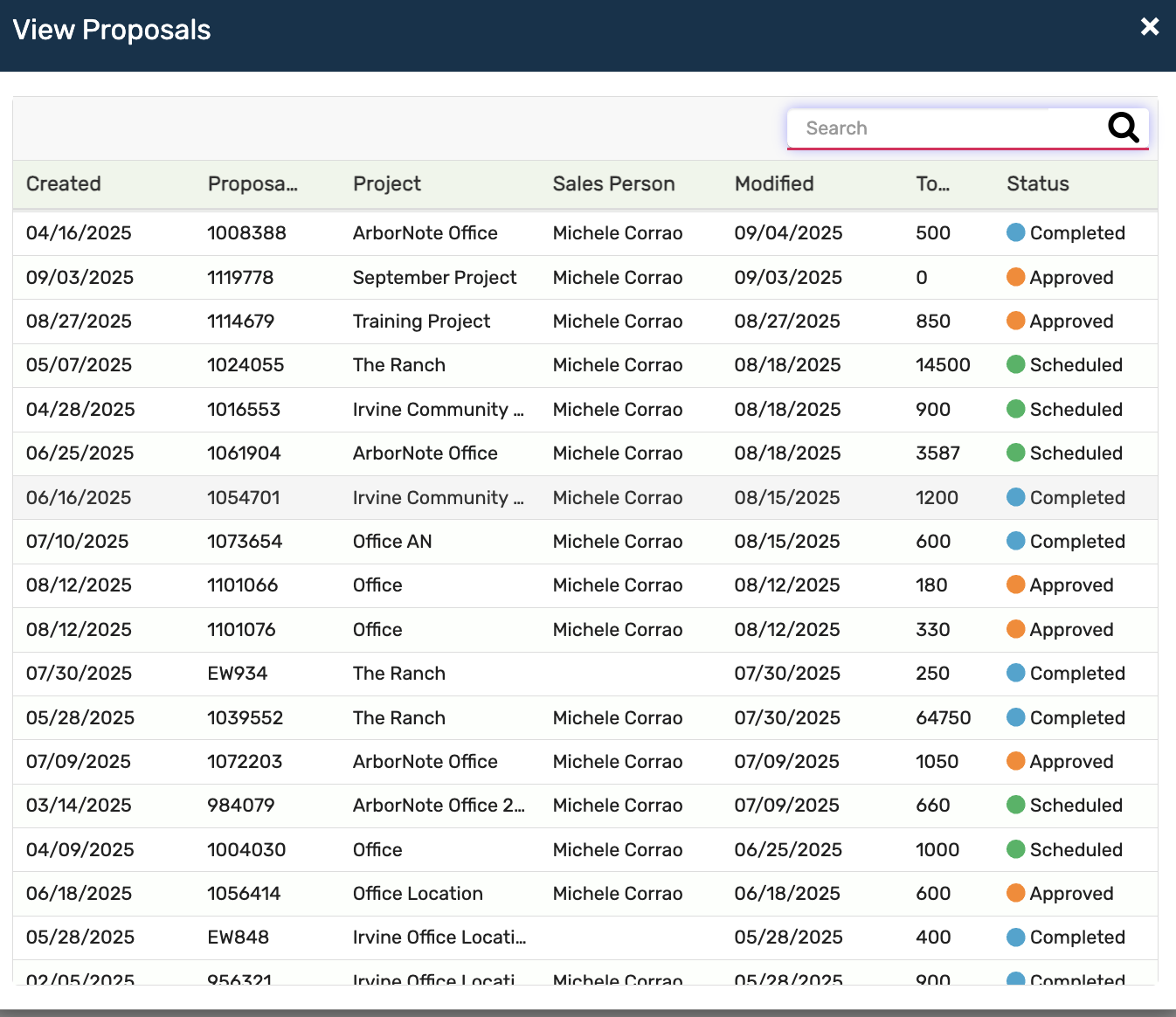
Task: Click the orange status dot for Office Location
Action: click(x=1015, y=893)
